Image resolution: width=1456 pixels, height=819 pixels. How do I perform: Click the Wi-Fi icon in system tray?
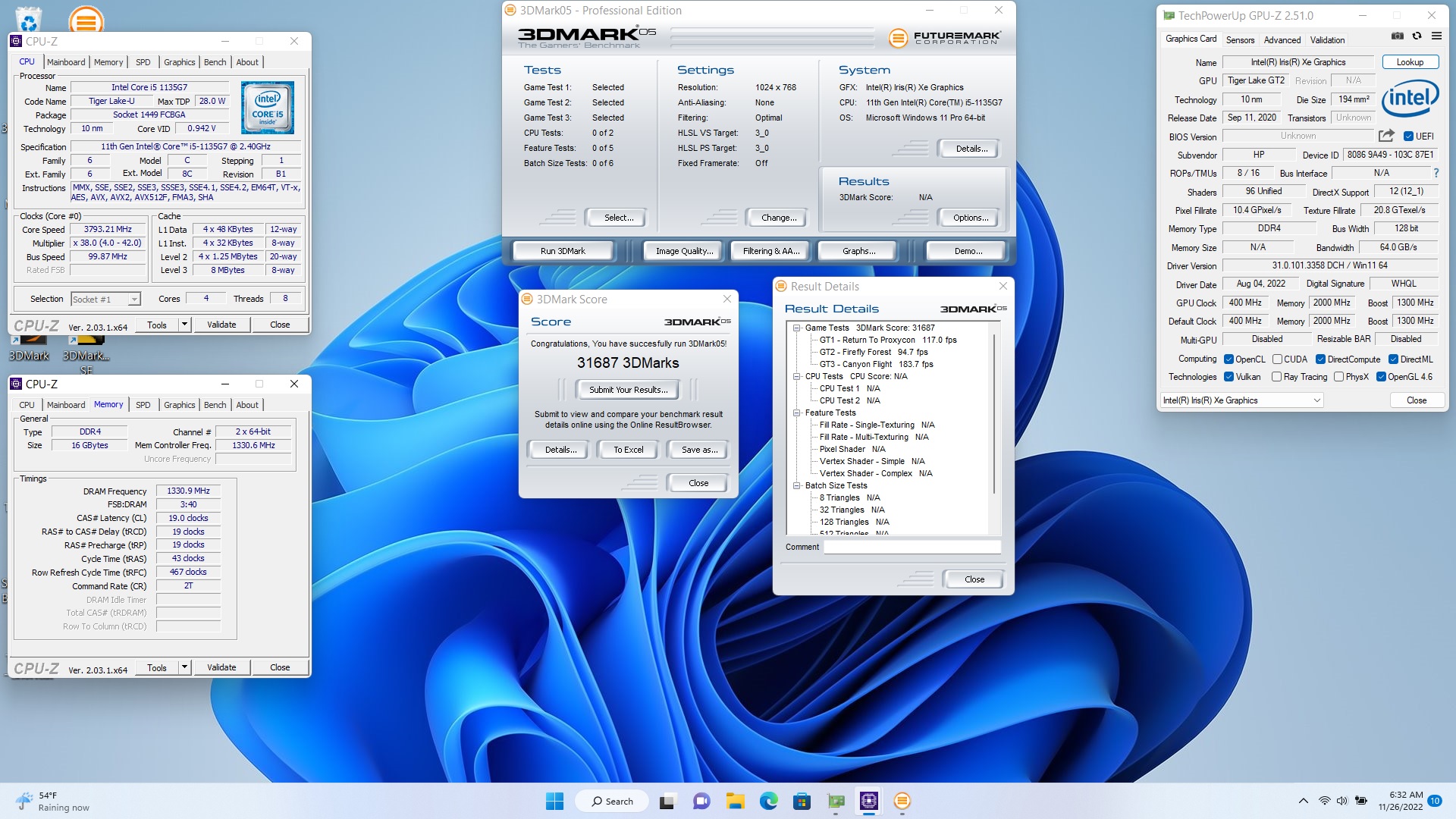1324,801
